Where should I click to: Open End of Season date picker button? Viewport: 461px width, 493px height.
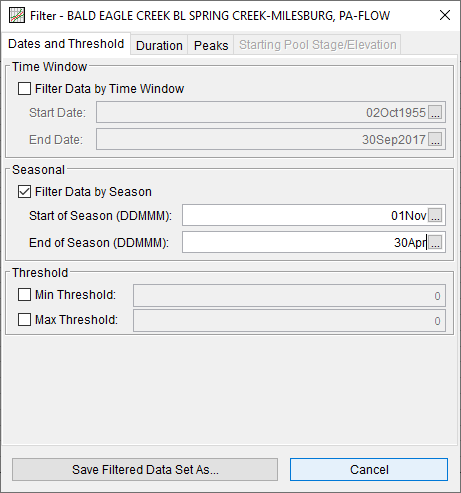tap(435, 242)
